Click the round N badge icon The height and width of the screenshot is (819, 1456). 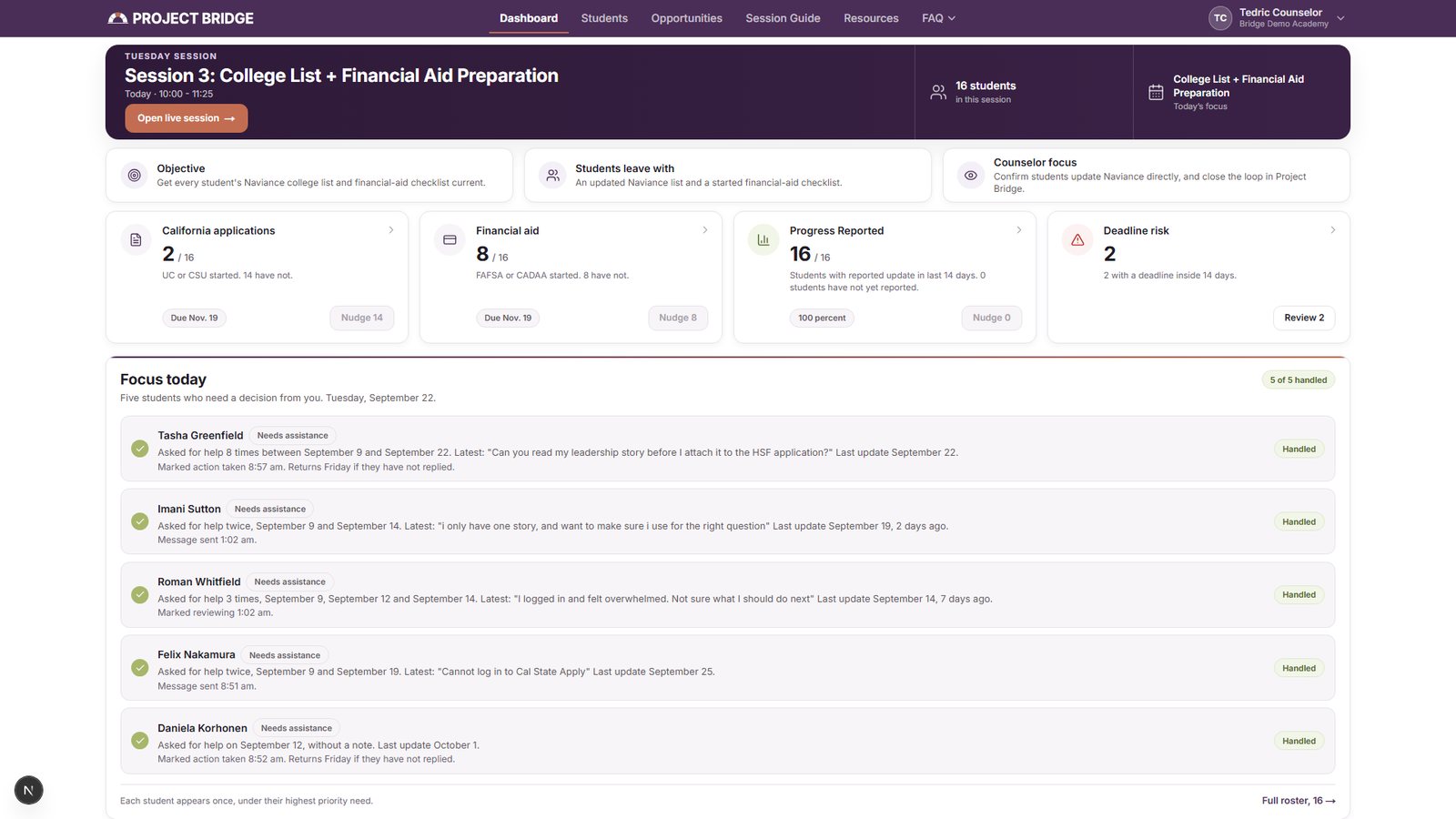[x=28, y=790]
